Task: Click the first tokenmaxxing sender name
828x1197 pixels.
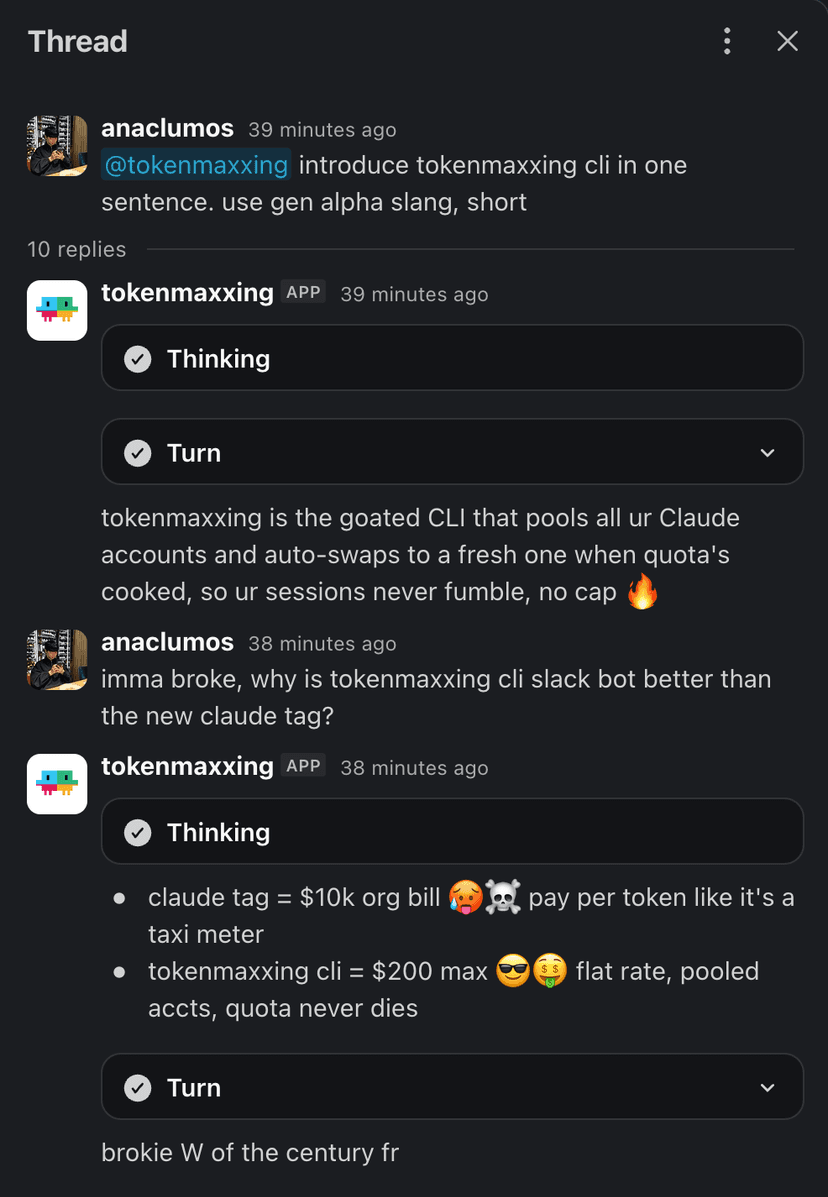Action: pos(187,293)
